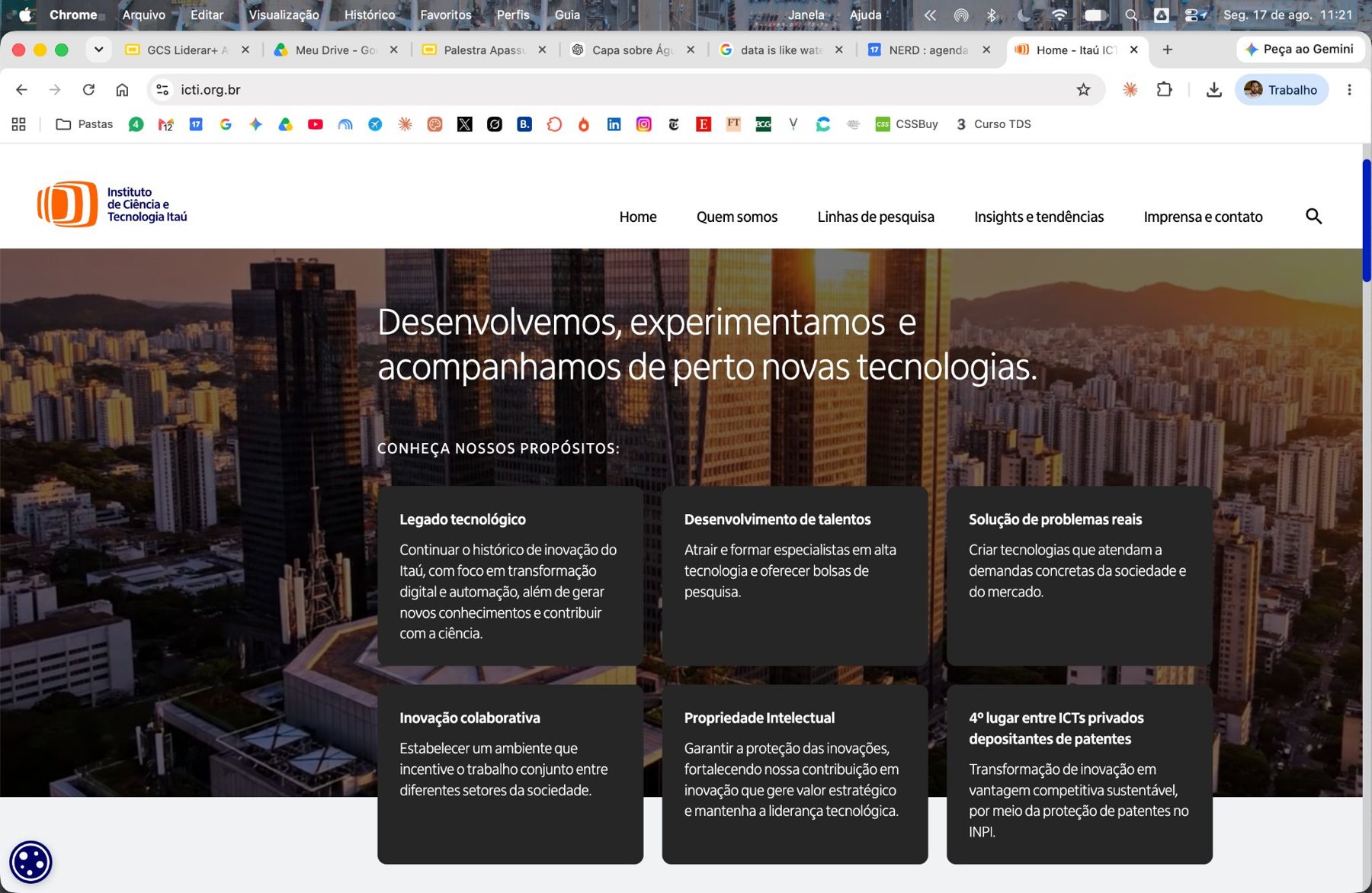Screen dimensions: 1372x893
Task: Open the Curso TDS bookmark
Action: (x=993, y=124)
